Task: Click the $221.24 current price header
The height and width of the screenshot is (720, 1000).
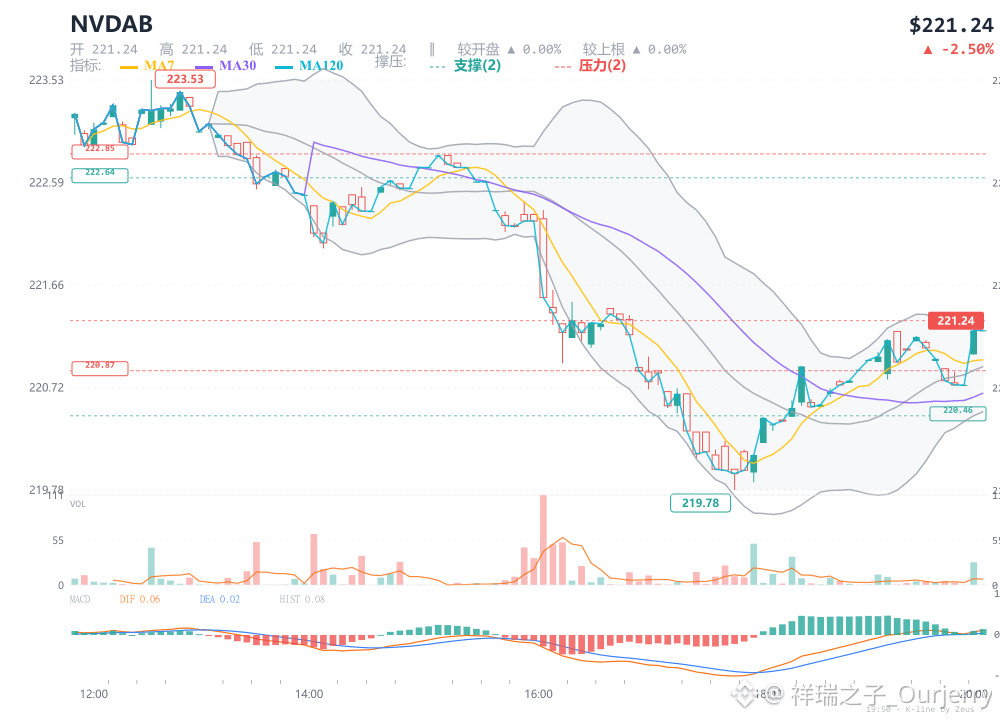Action: pyautogui.click(x=951, y=25)
